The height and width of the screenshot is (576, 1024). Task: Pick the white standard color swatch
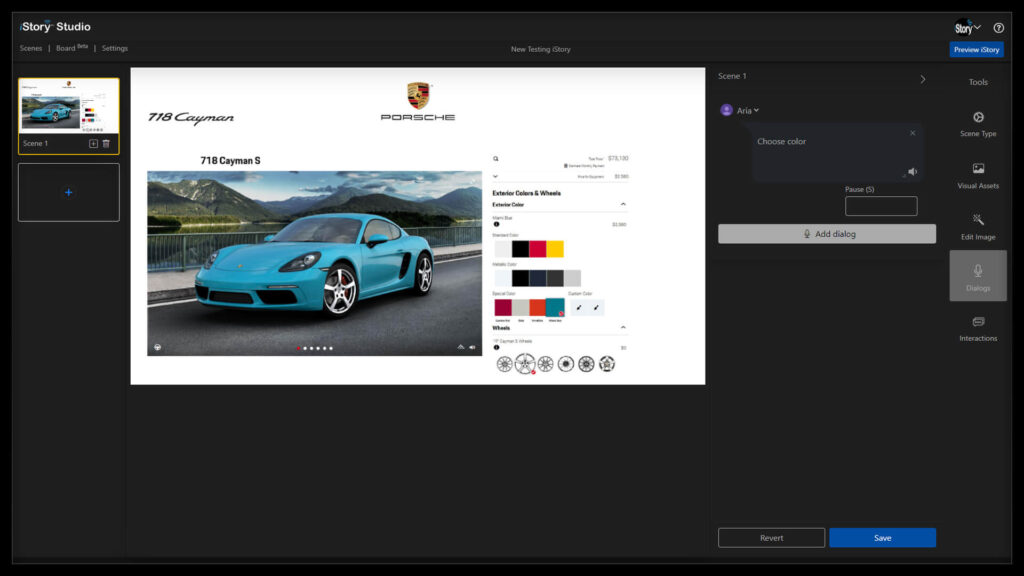coord(503,249)
